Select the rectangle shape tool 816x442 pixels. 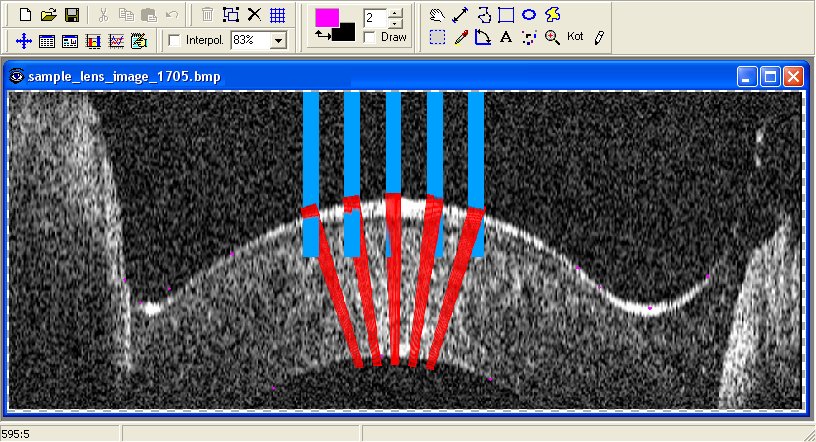[x=506, y=15]
